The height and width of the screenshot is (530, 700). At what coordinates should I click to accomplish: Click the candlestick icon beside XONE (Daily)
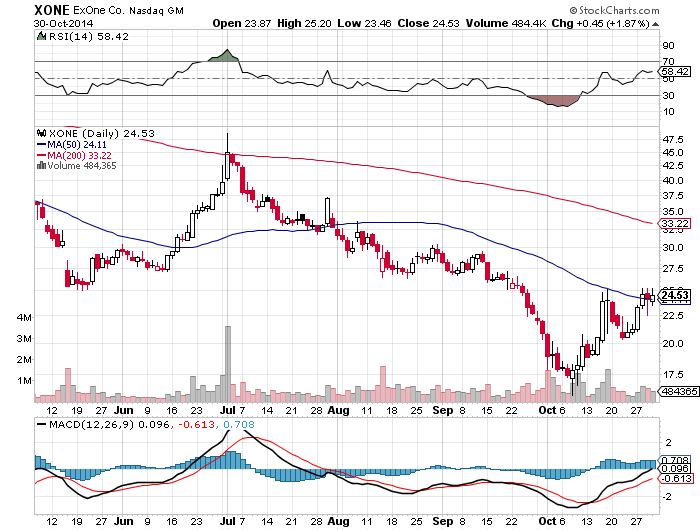point(42,133)
